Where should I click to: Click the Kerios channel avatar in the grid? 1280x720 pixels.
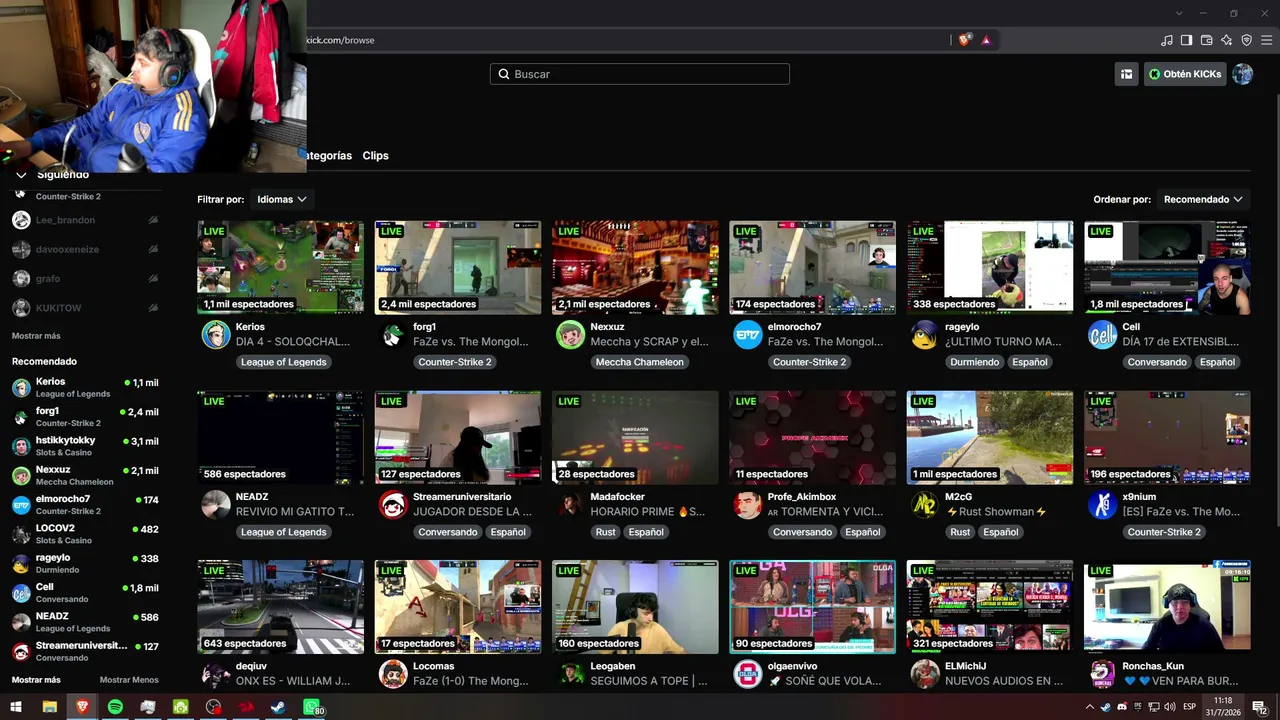coord(216,335)
